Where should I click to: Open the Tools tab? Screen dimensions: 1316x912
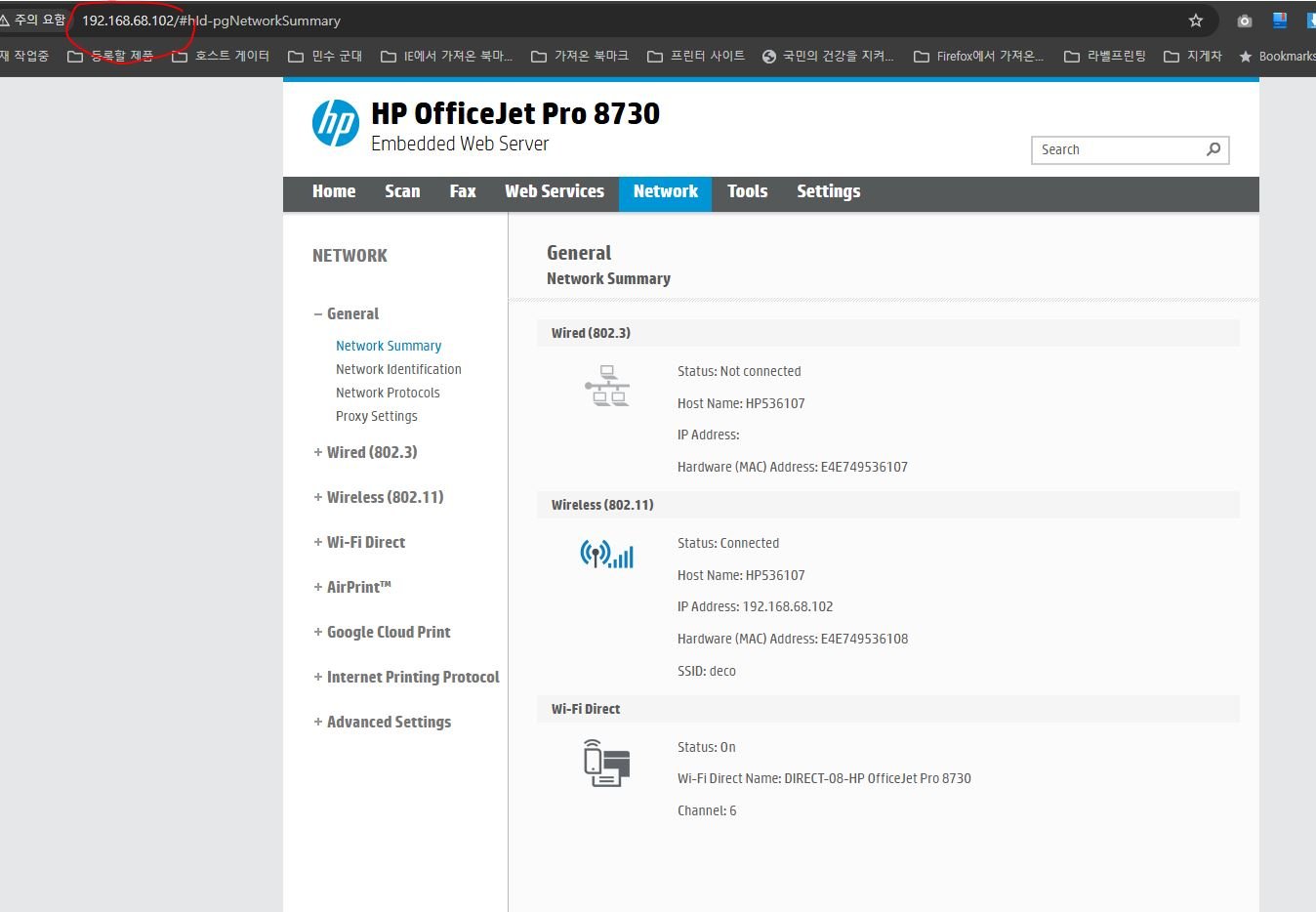[x=748, y=191]
